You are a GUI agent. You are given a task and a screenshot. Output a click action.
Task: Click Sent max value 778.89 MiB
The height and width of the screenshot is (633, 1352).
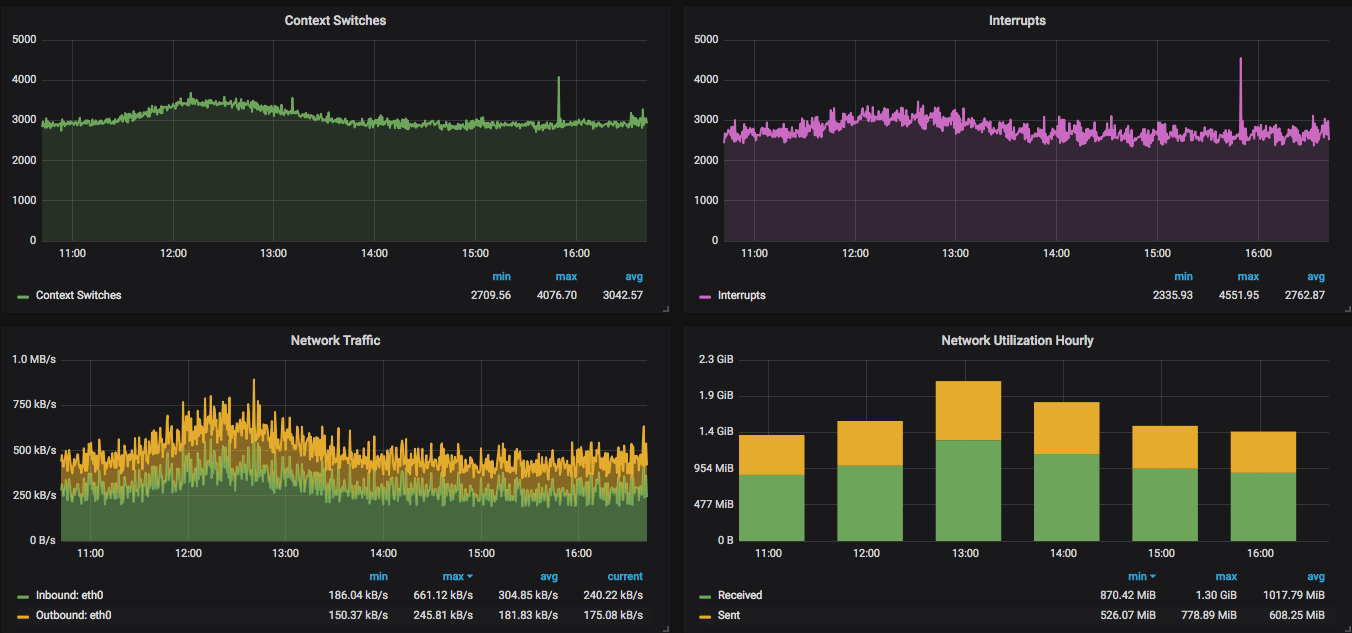tap(1209, 615)
